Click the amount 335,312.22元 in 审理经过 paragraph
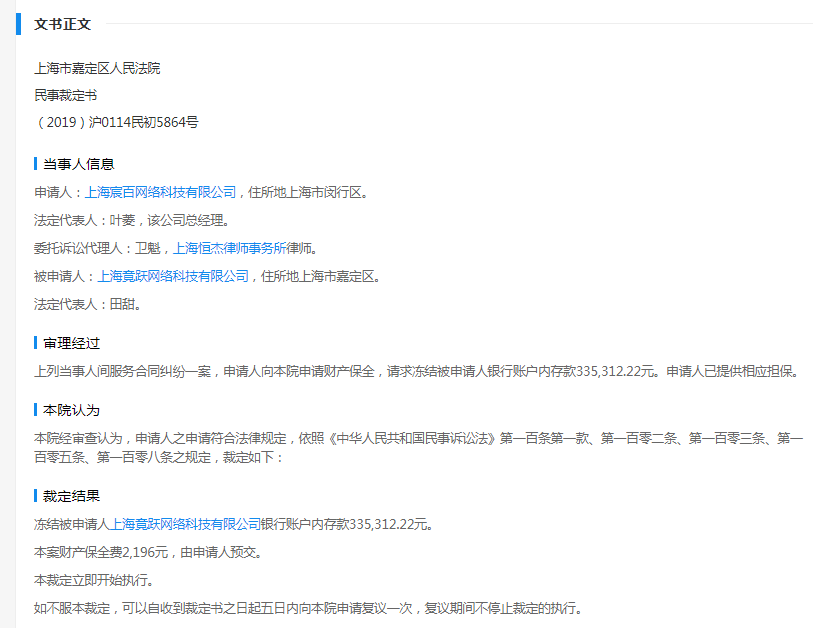This screenshot has width=826, height=628. tap(615, 371)
